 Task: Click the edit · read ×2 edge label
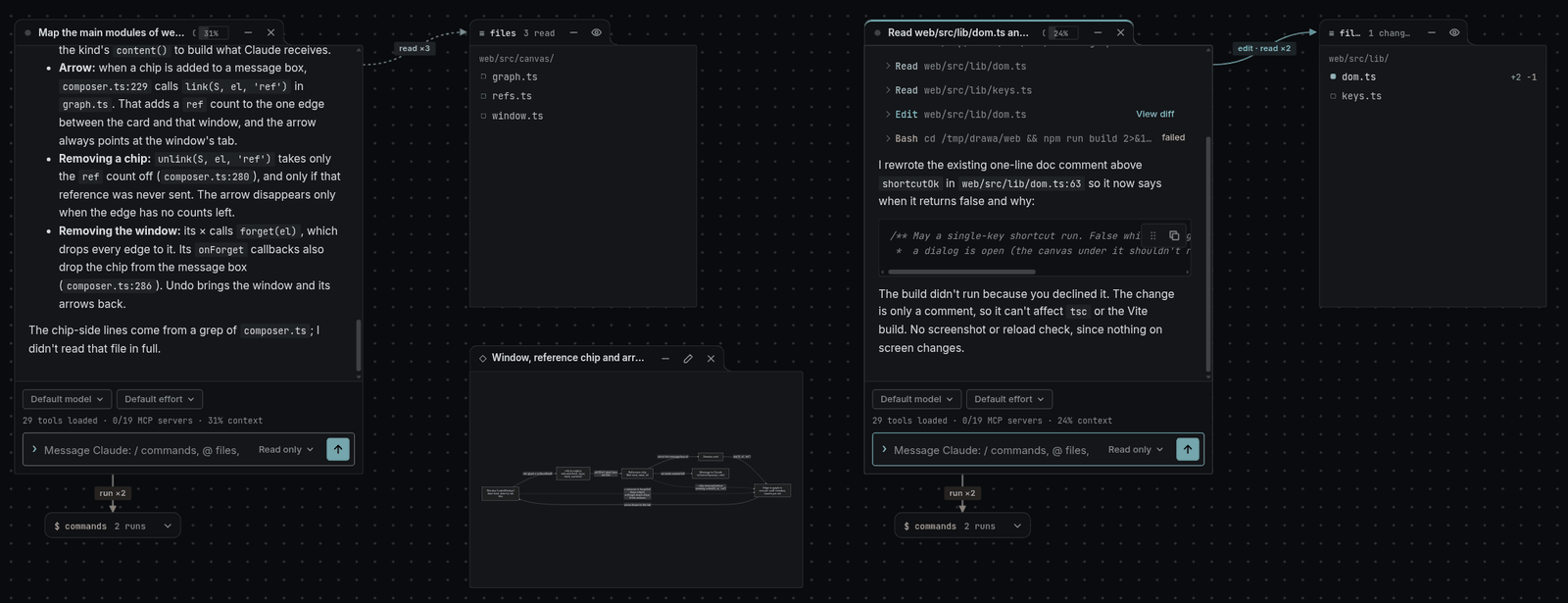[x=1263, y=48]
